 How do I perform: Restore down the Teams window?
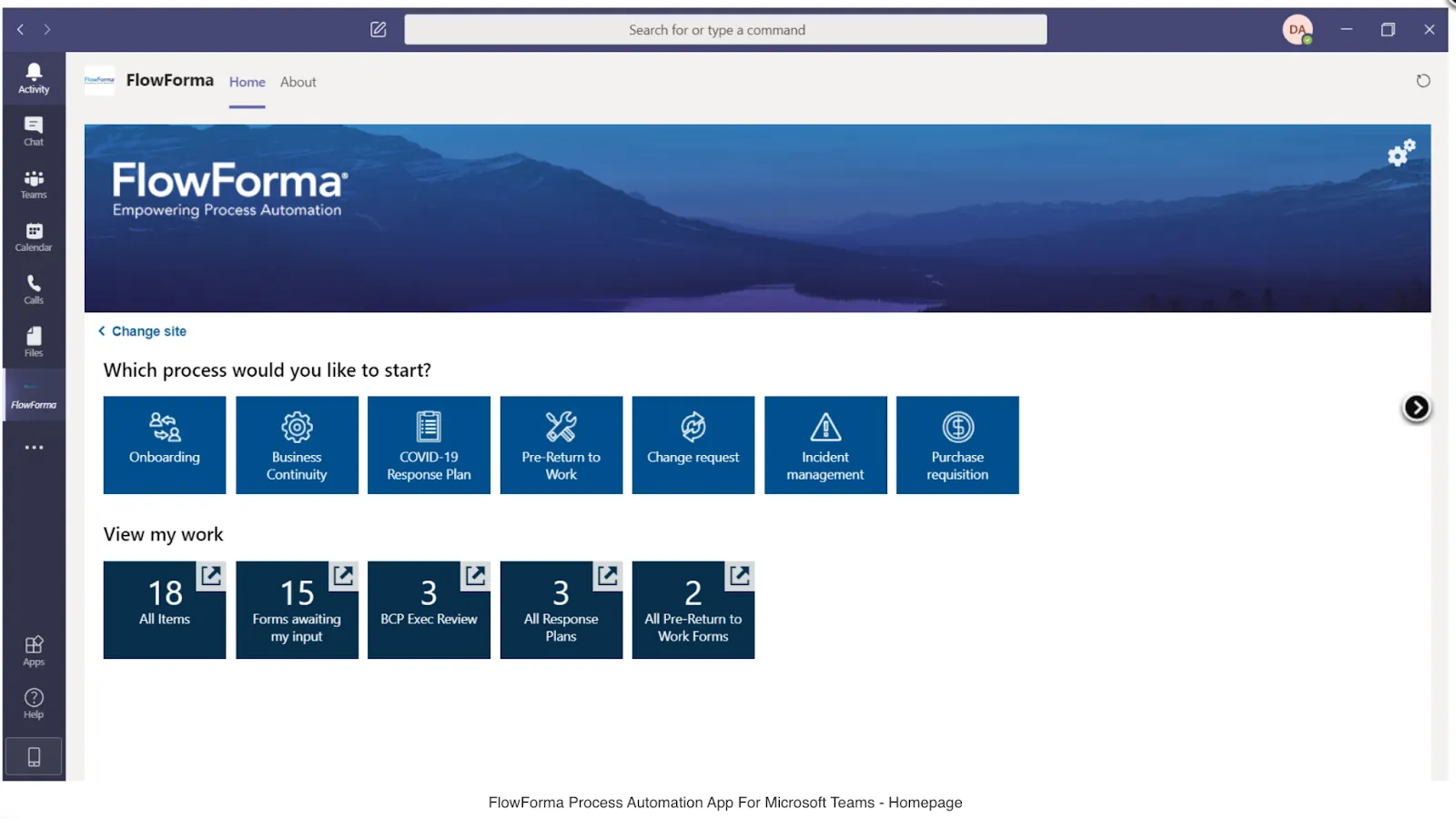click(1388, 30)
